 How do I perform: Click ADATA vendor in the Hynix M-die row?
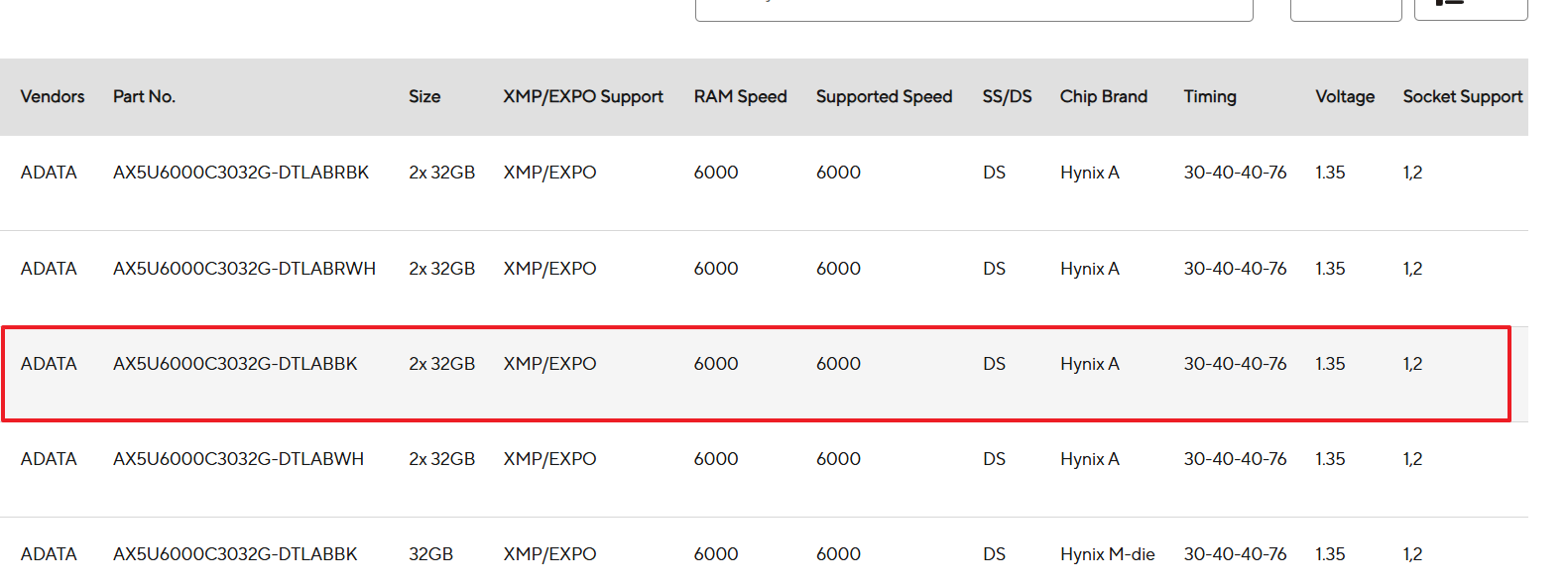[49, 554]
